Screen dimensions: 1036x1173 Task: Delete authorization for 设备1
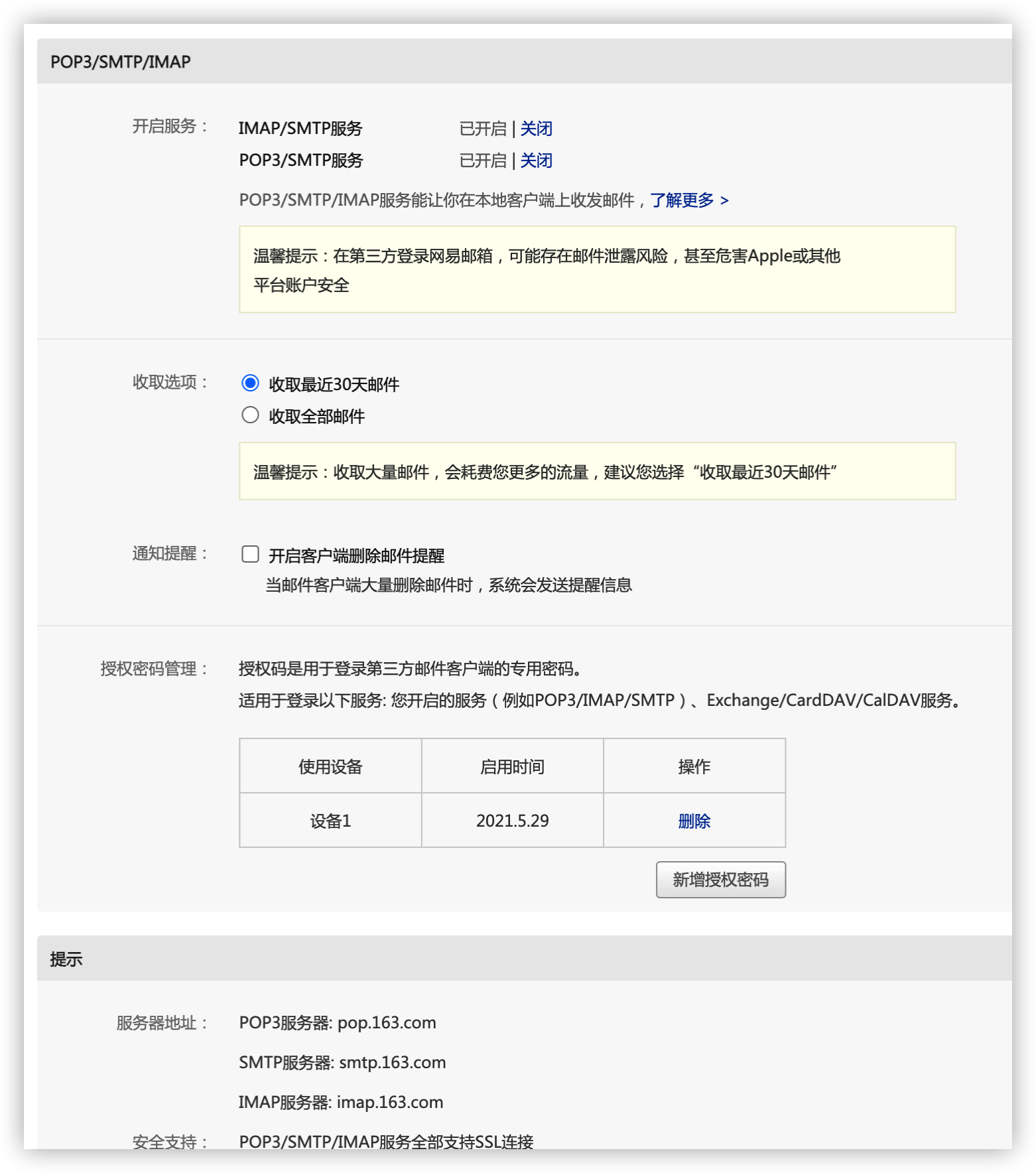pyautogui.click(x=694, y=821)
